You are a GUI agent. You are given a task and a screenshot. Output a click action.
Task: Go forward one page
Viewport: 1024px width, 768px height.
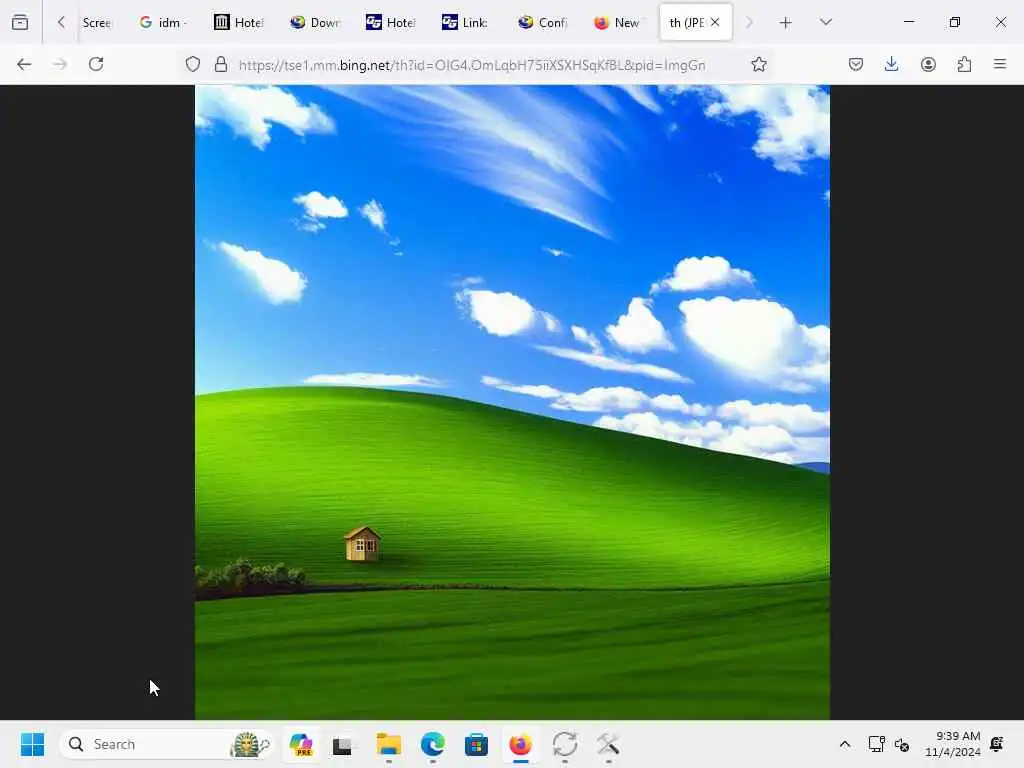tap(60, 64)
